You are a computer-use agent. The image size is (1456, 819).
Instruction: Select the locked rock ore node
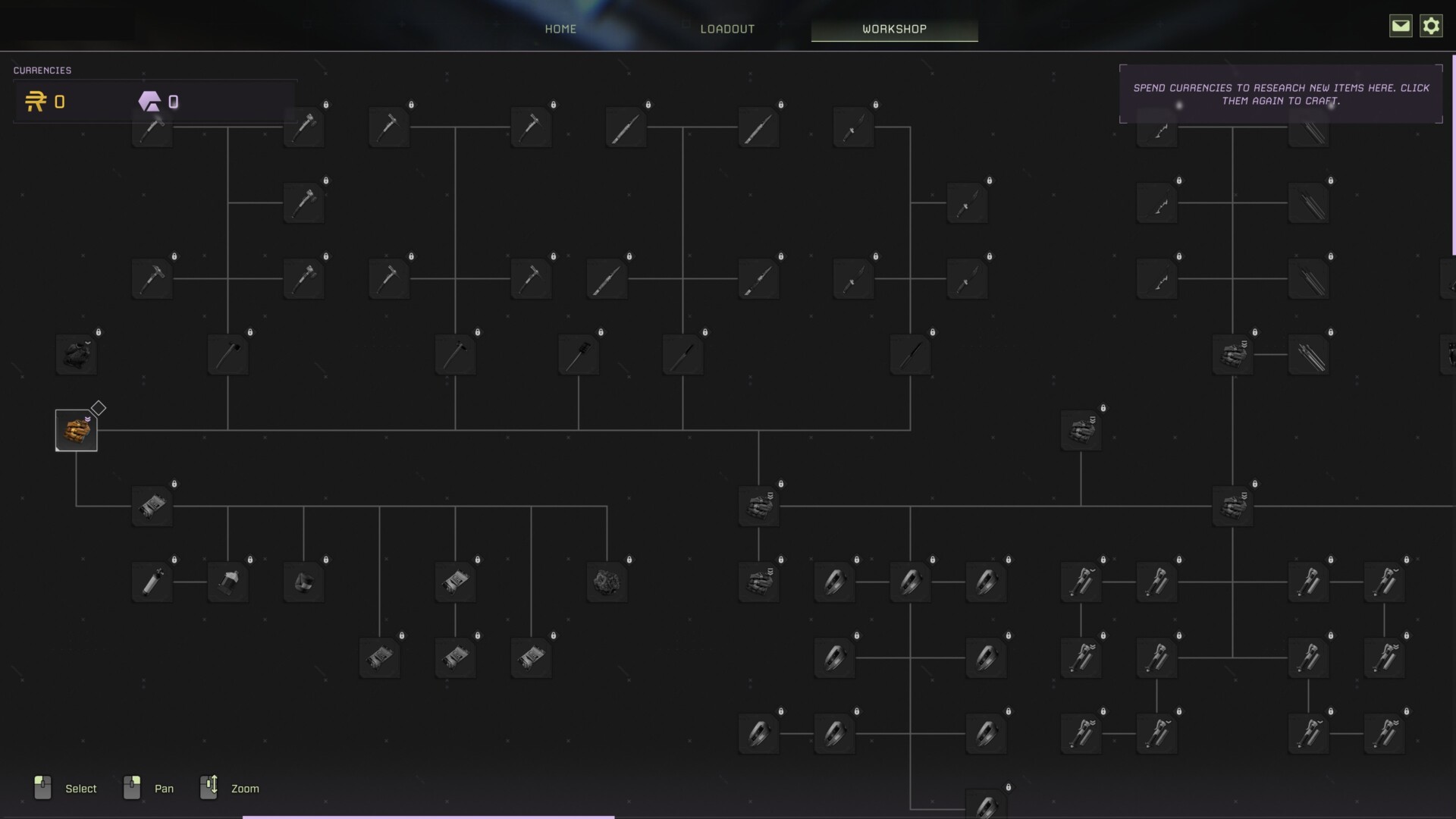[607, 582]
